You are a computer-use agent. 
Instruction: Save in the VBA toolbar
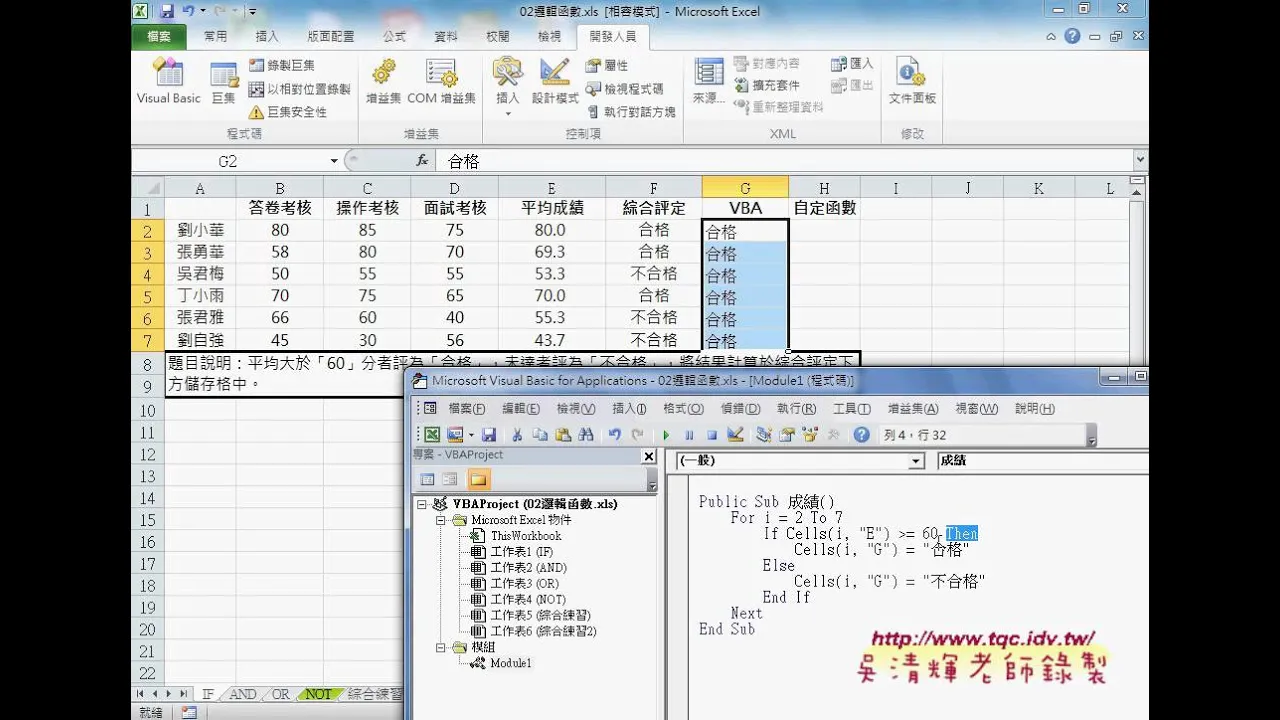(489, 435)
